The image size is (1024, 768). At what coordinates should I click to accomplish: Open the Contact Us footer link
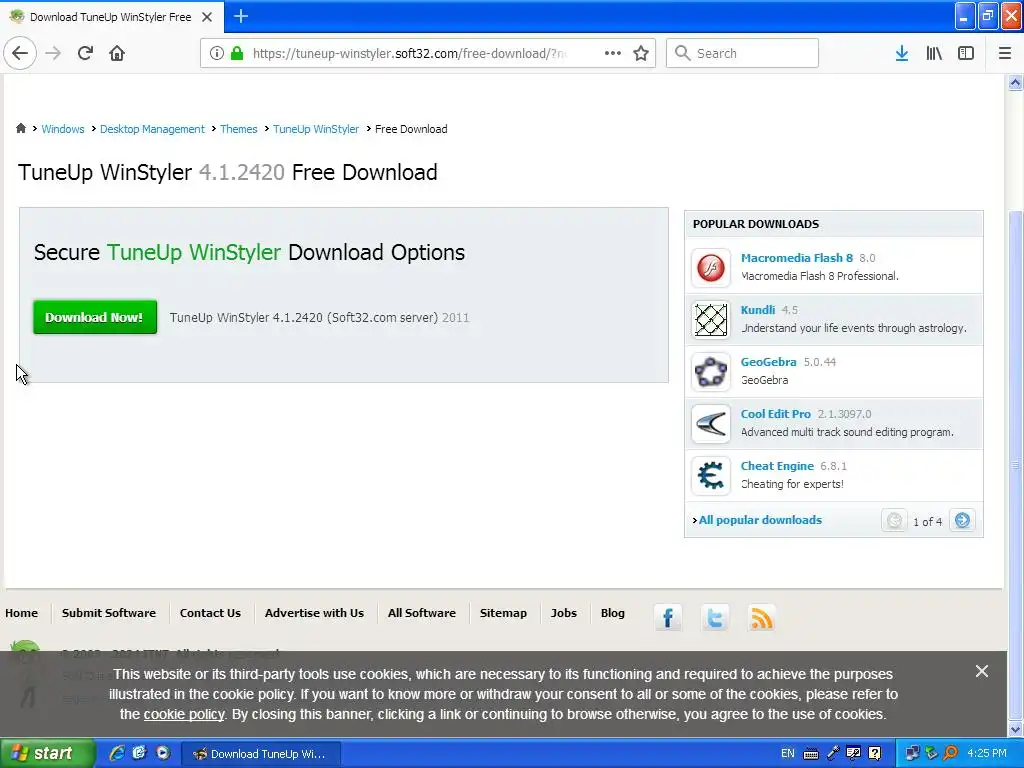(210, 613)
